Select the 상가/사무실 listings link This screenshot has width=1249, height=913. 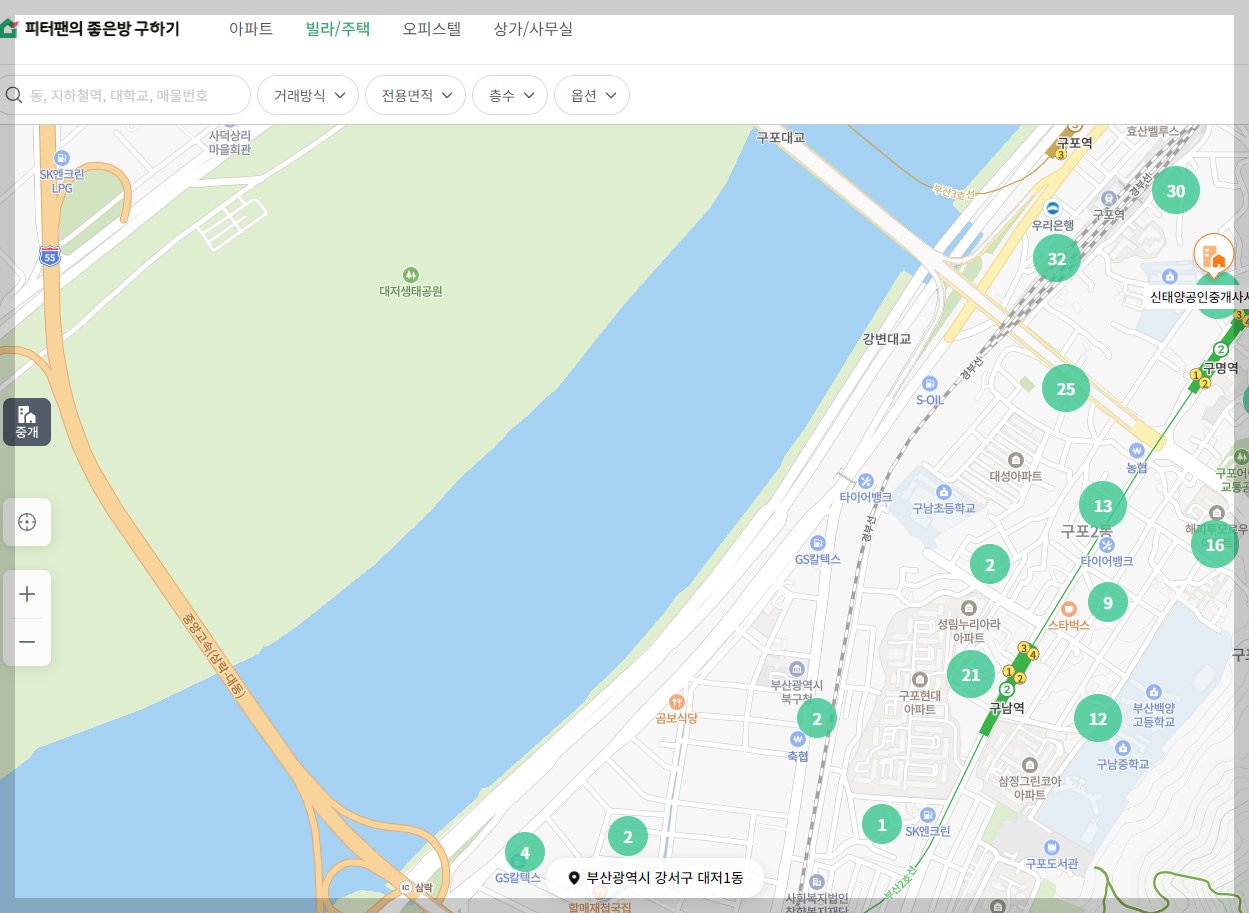tap(533, 29)
